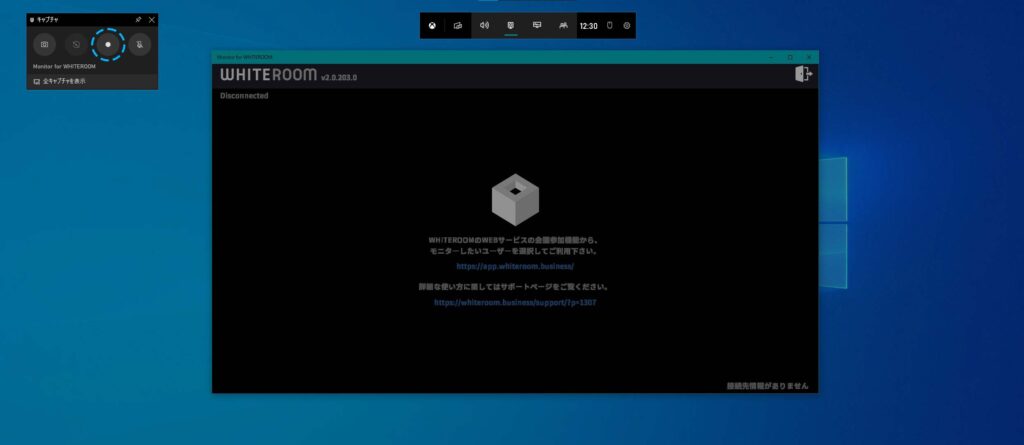1024x445 pixels.
Task: Open the performance widget in Game Bar
Action: coord(537,25)
